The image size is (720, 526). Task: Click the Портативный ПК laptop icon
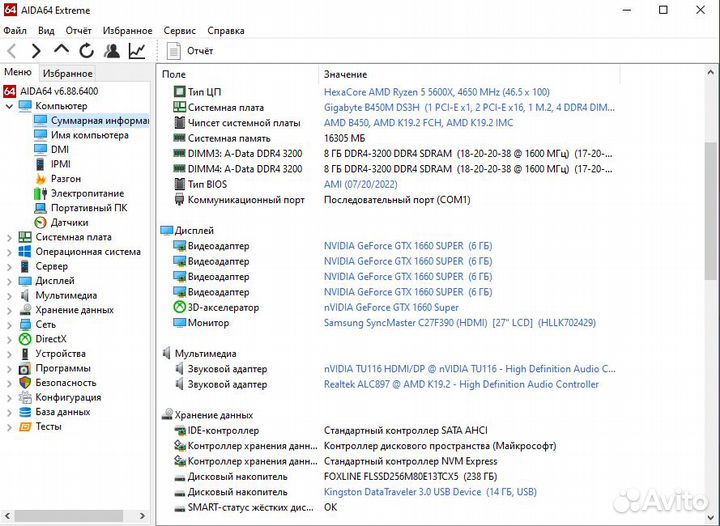pyautogui.click(x=40, y=208)
